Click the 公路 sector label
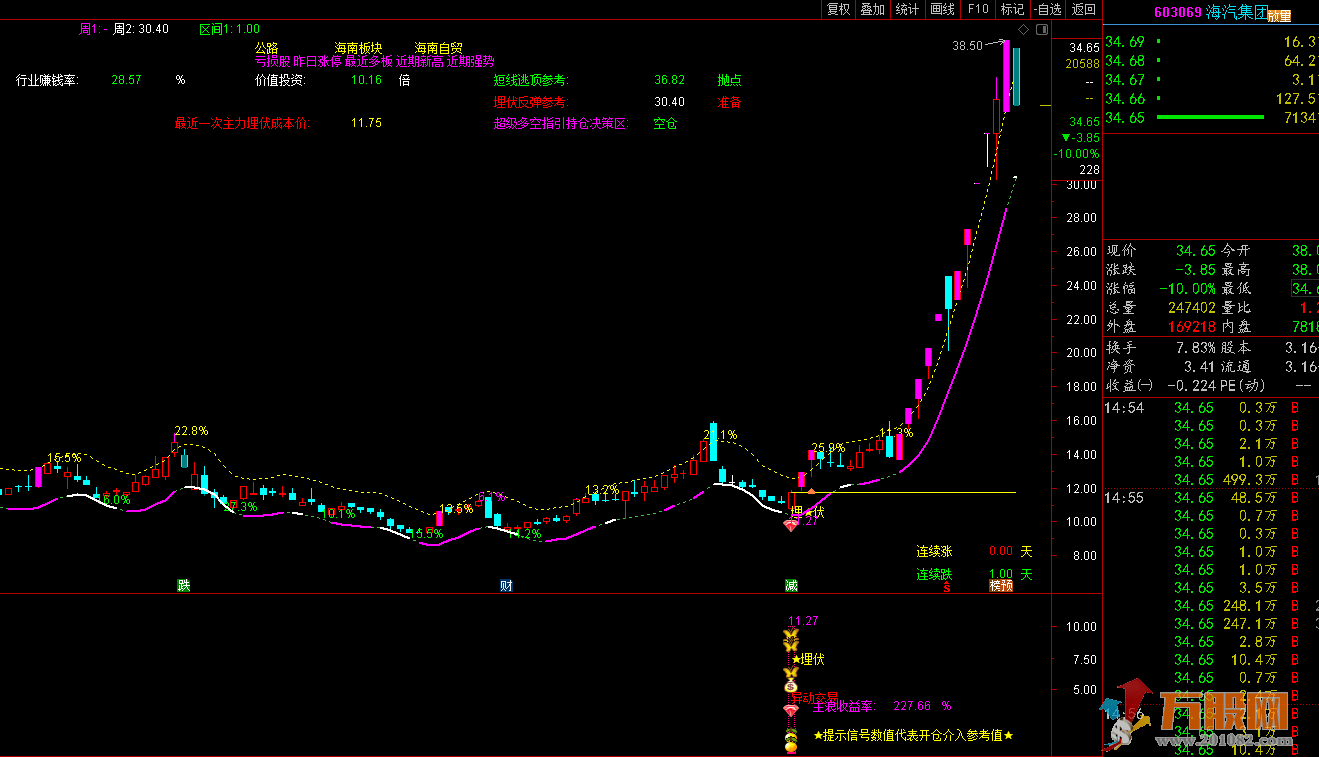 [267, 48]
